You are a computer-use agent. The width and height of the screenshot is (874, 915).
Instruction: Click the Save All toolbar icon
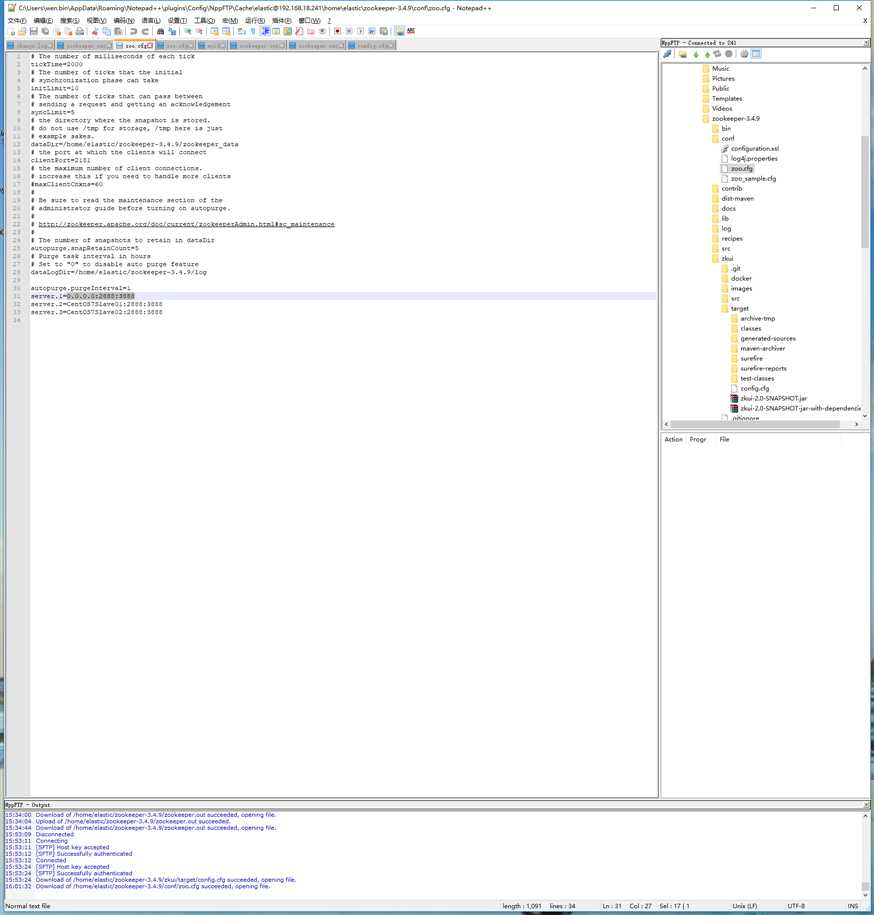click(45, 32)
